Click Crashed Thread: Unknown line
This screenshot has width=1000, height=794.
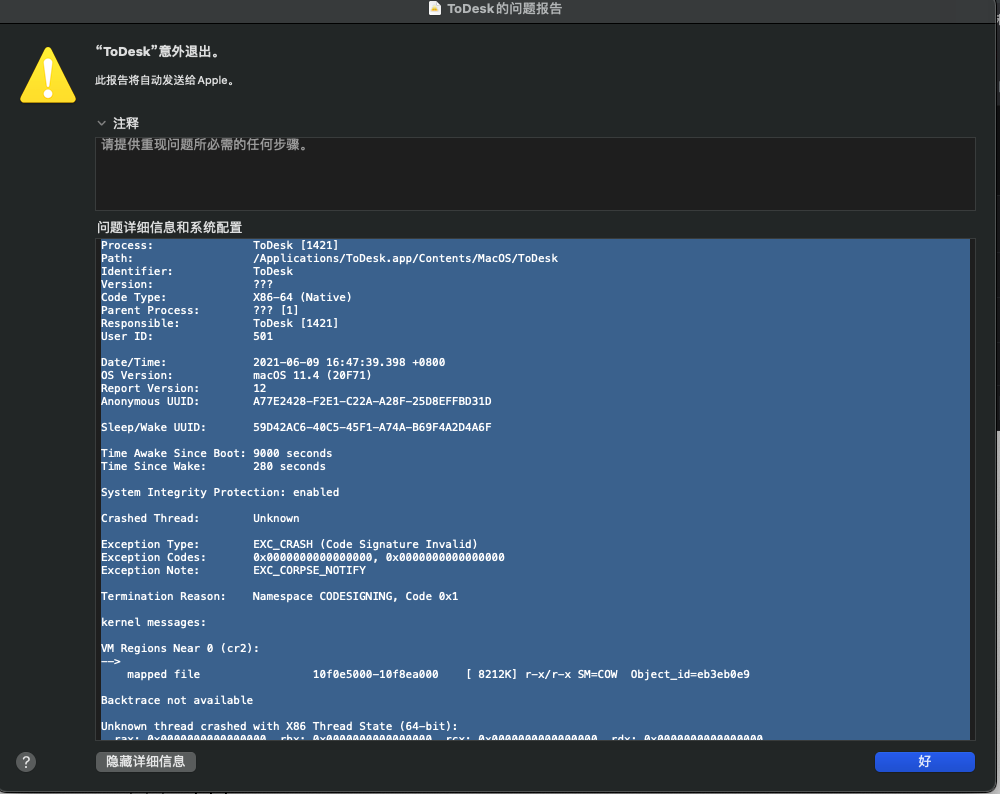(200, 518)
